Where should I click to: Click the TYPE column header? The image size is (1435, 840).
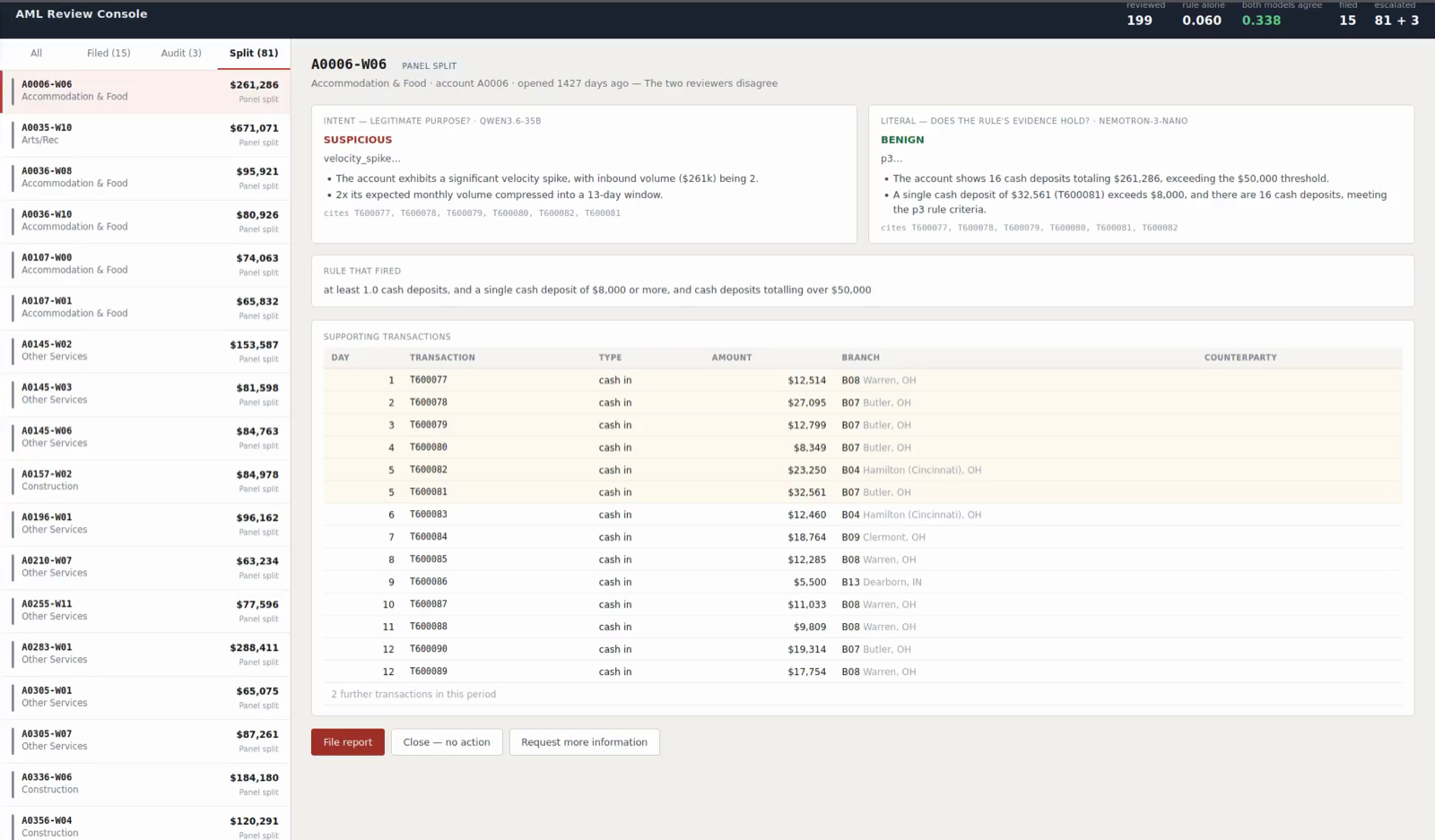pyautogui.click(x=610, y=358)
